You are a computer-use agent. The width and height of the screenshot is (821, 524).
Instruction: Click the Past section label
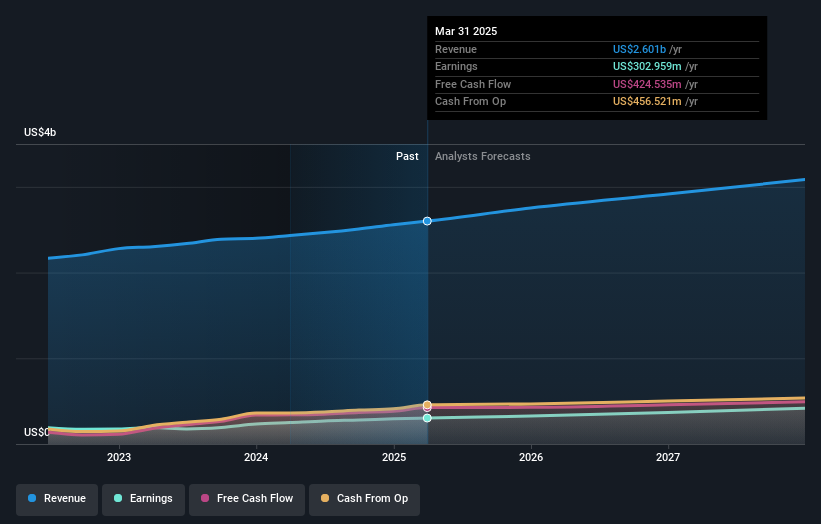tap(407, 157)
